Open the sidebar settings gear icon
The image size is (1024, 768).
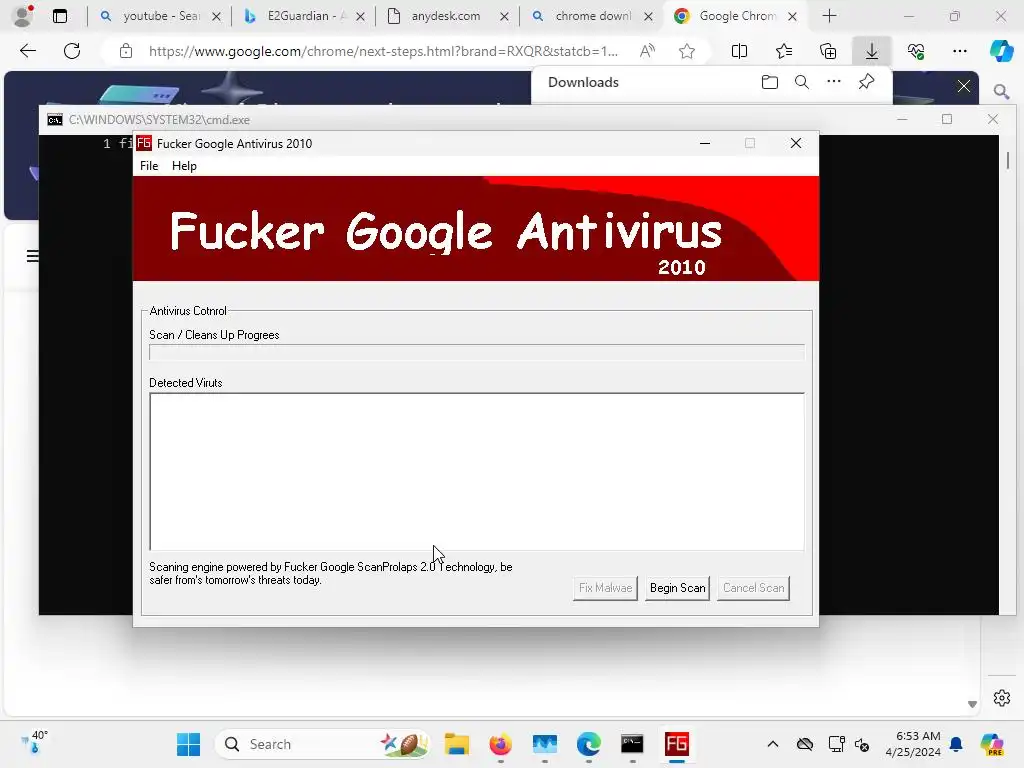1002,698
